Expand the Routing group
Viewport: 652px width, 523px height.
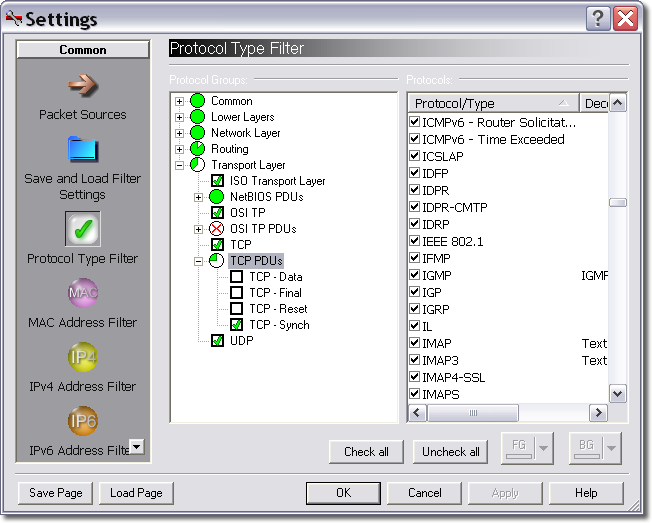click(x=179, y=149)
